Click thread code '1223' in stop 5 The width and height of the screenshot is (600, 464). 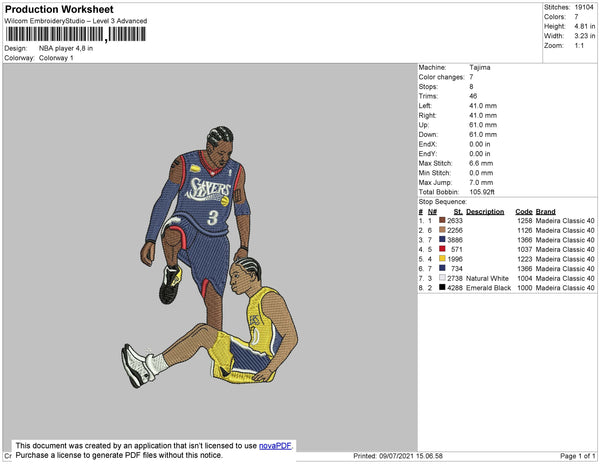(x=525, y=259)
